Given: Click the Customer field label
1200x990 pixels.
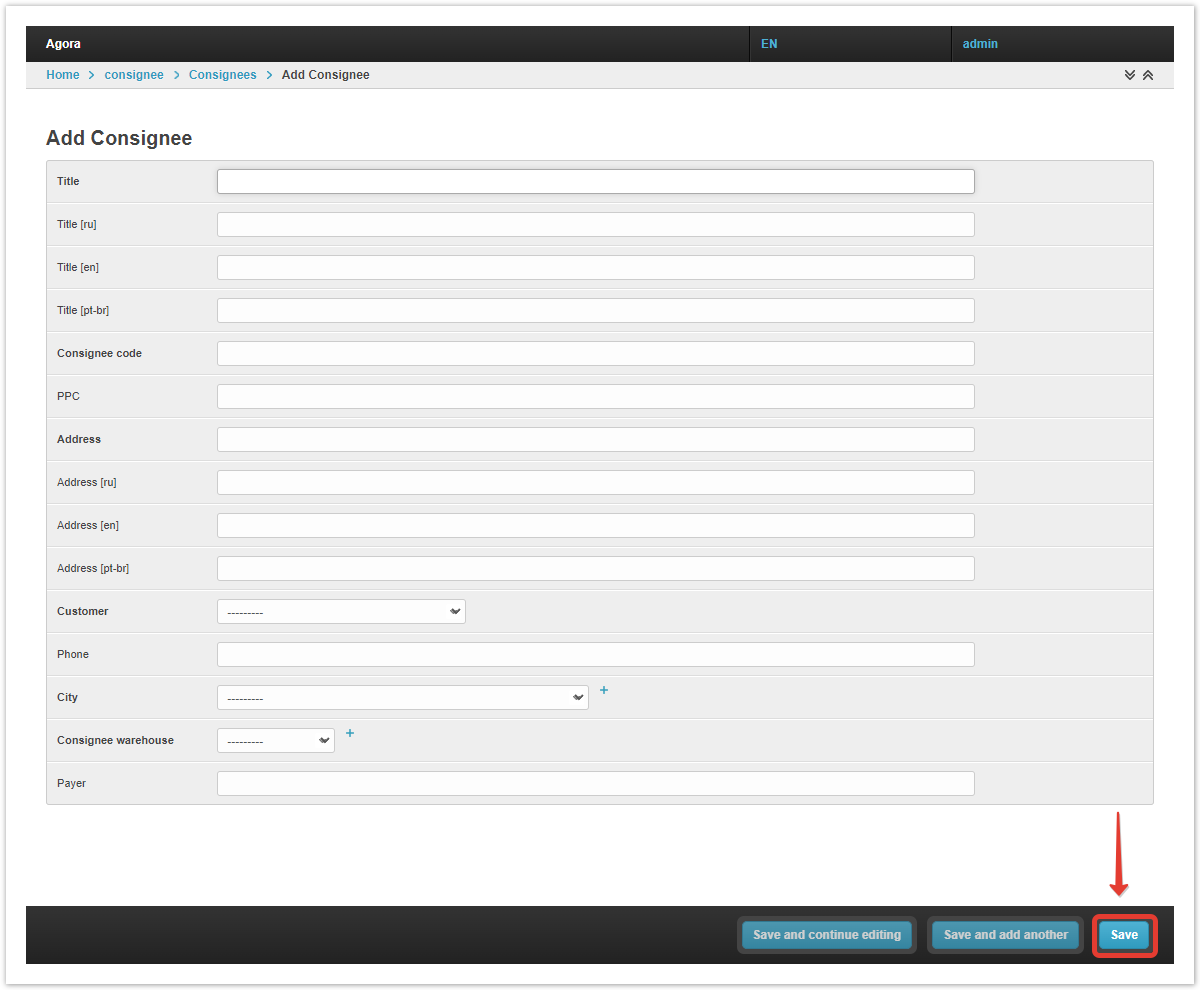Looking at the screenshot, I should [x=83, y=611].
